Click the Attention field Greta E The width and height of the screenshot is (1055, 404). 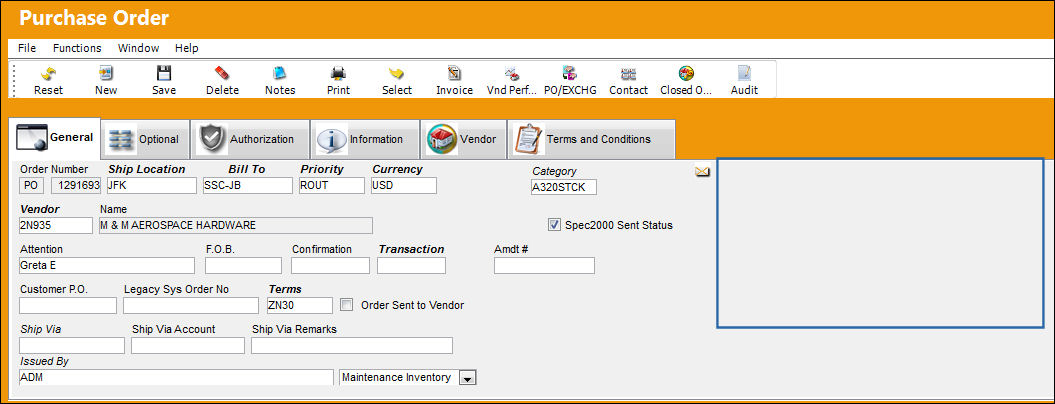(107, 265)
